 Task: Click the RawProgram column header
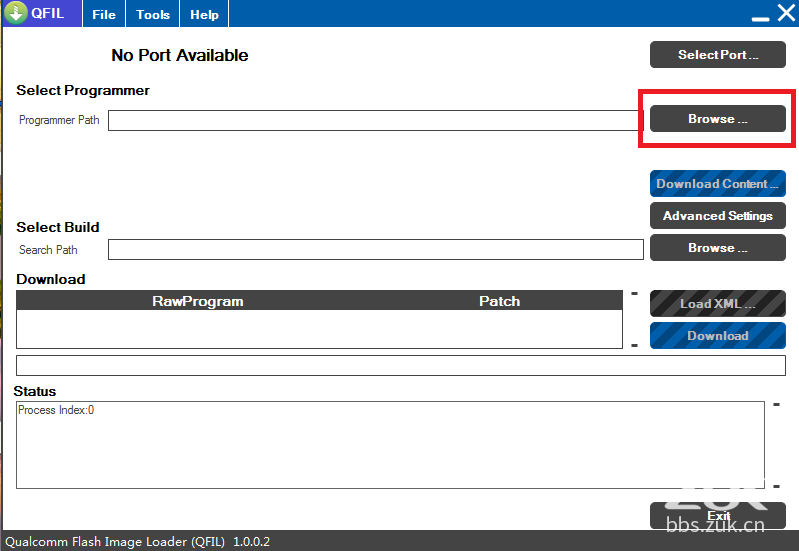[197, 301]
